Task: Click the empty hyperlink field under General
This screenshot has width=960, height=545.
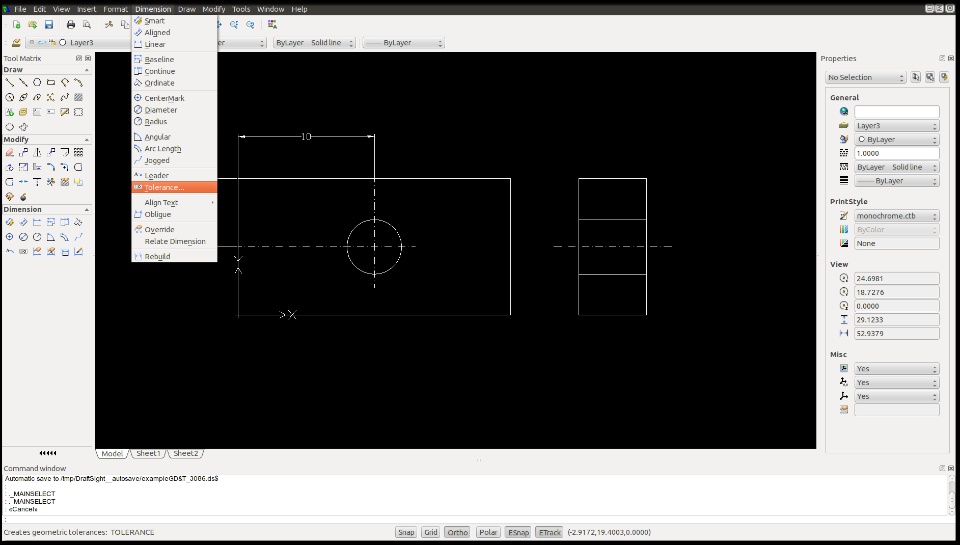Action: tap(897, 111)
